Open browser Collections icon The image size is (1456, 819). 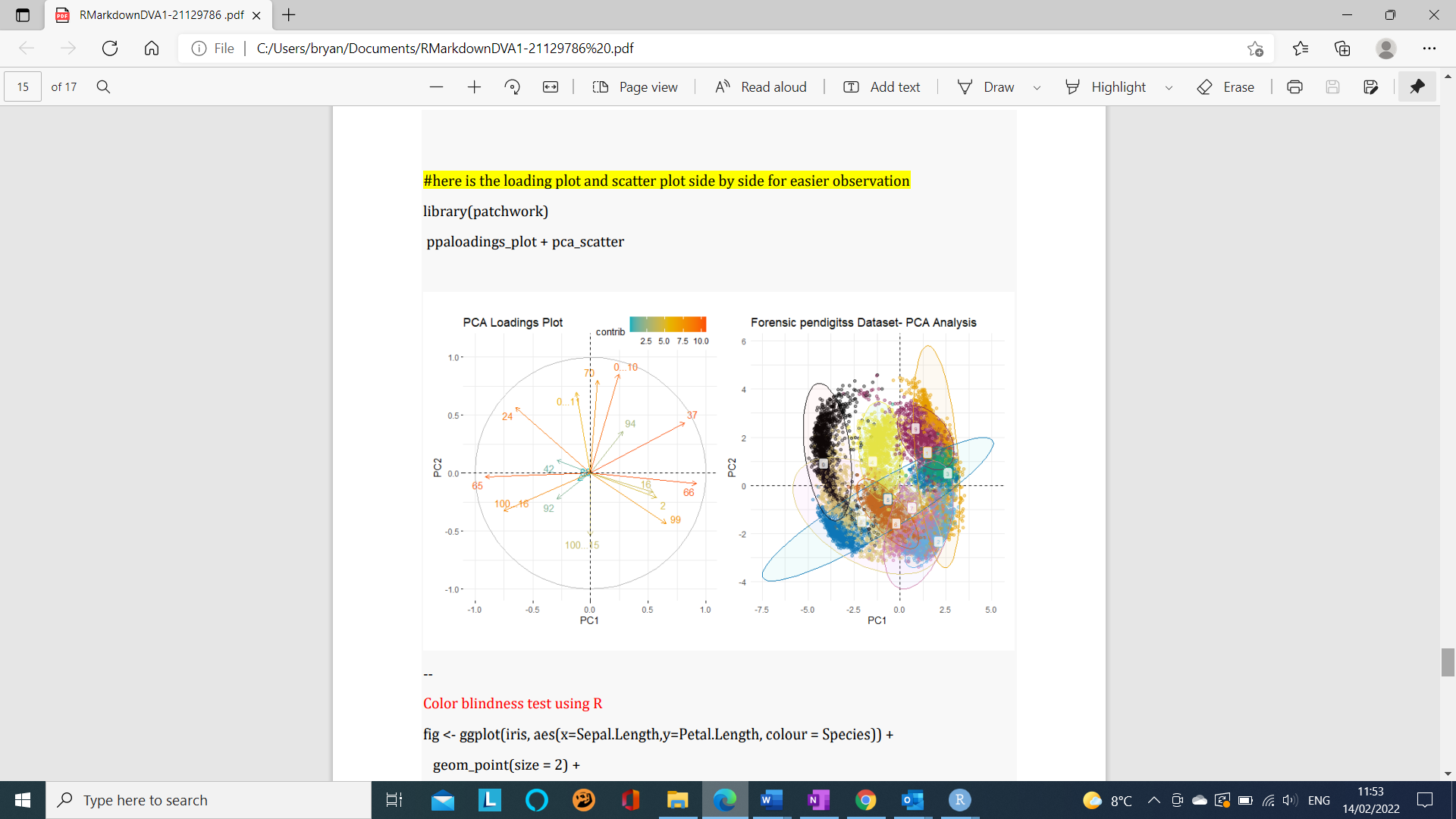(1342, 49)
